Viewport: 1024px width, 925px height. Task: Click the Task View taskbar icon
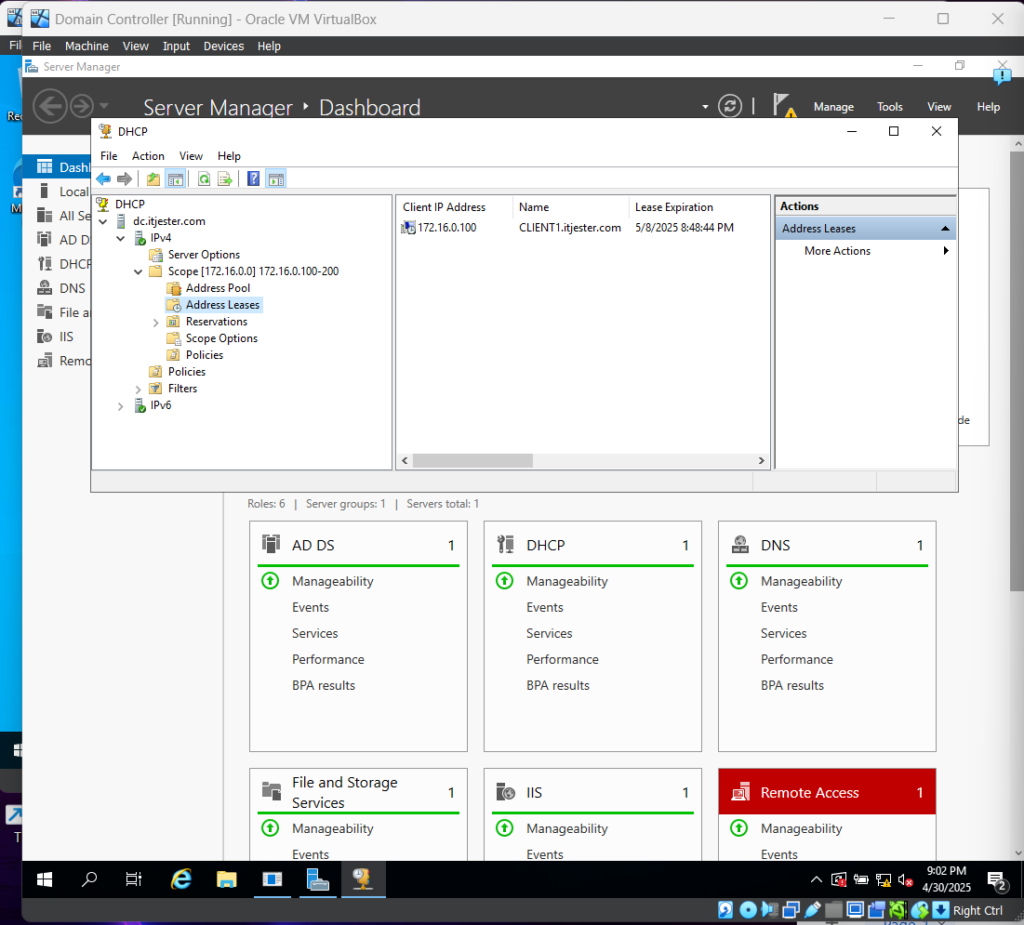pyautogui.click(x=133, y=880)
